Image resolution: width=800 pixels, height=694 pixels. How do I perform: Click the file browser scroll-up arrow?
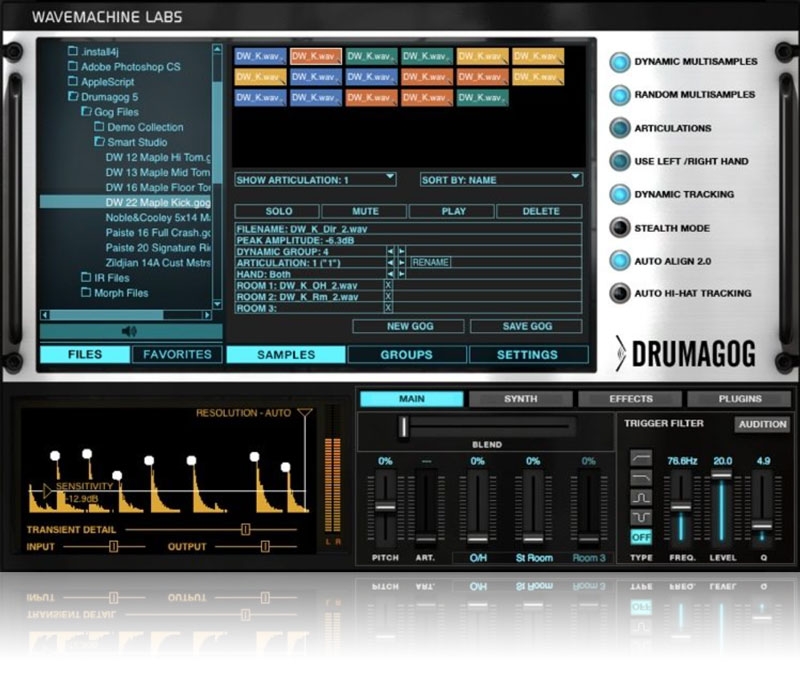tap(217, 49)
